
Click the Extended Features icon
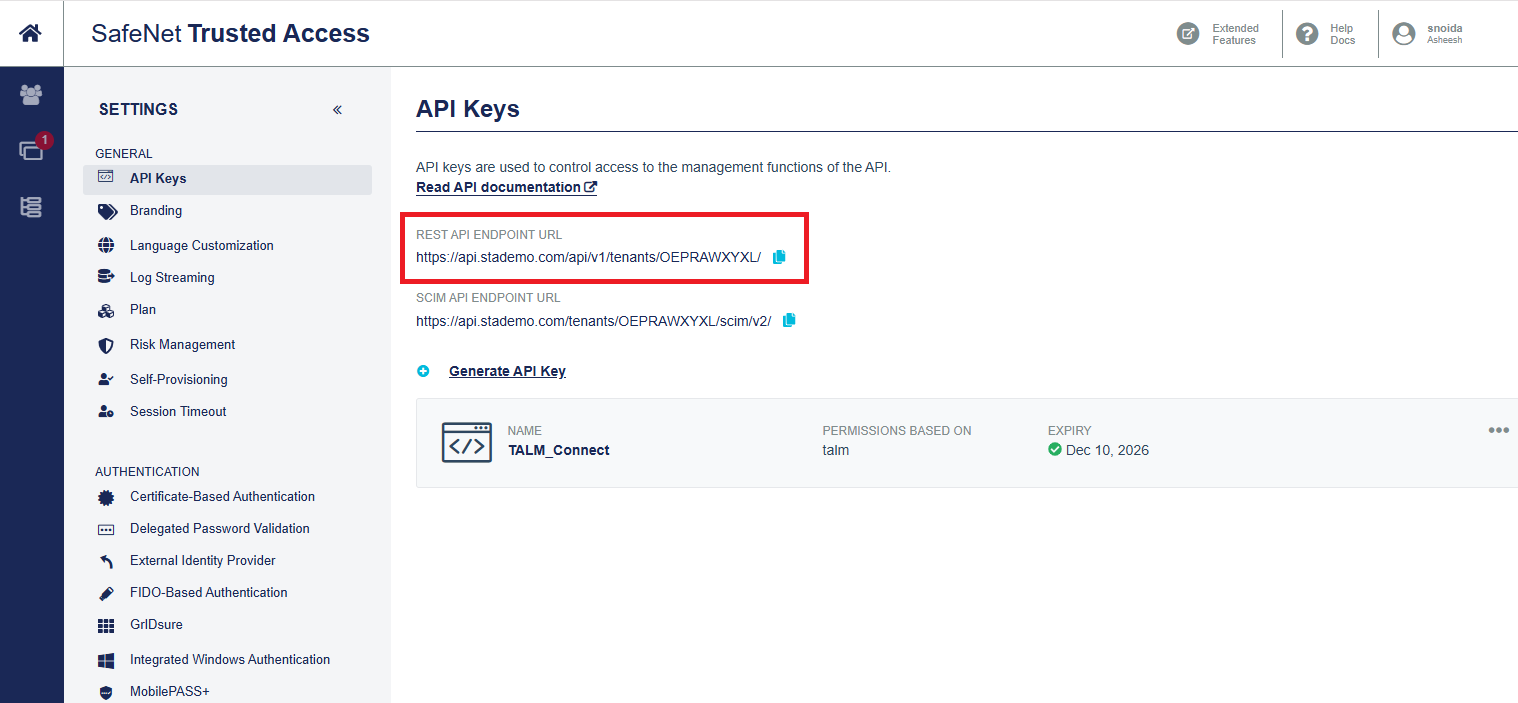pyautogui.click(x=1188, y=33)
